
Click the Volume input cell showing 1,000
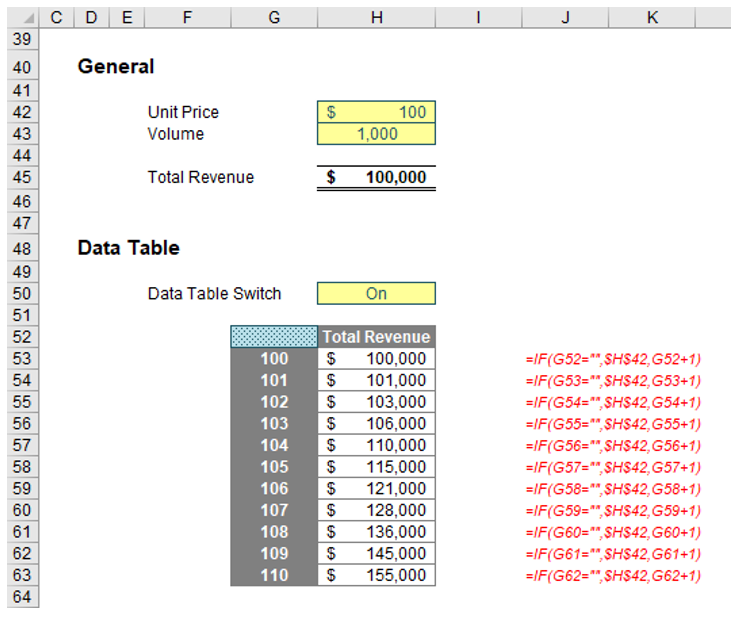(377, 134)
